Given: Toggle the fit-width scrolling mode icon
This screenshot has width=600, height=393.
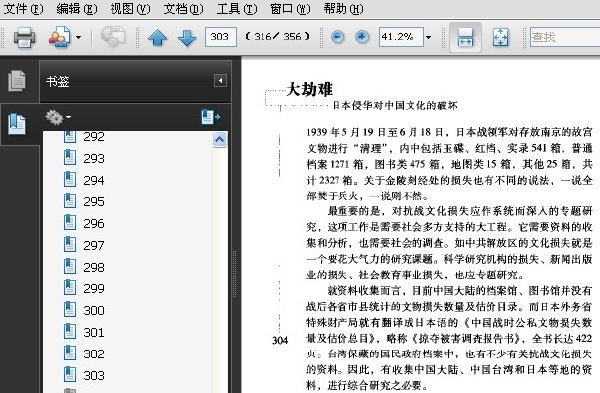Looking at the screenshot, I should (x=465, y=38).
